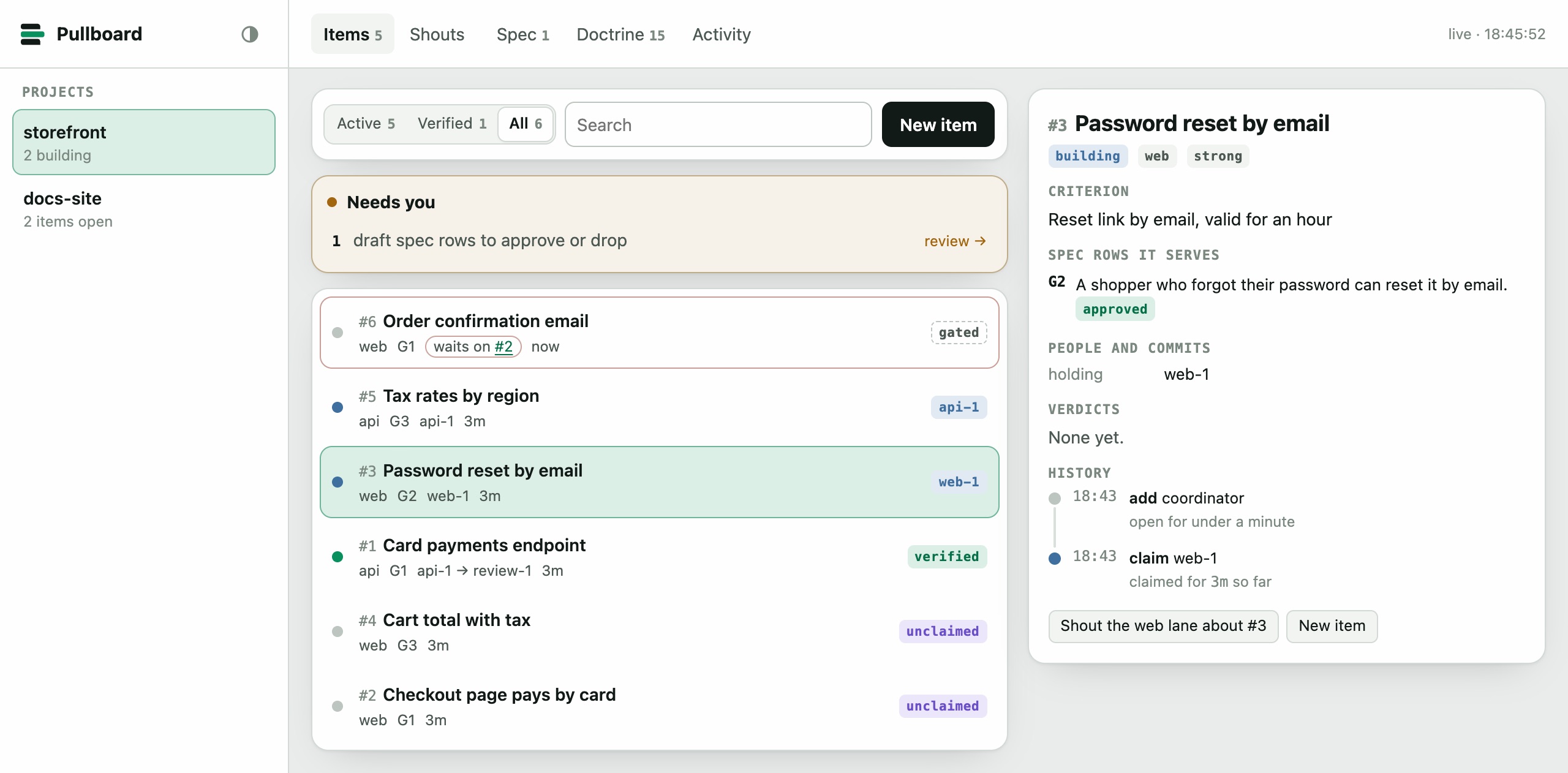Open the Activity tab
This screenshot has width=1568, height=773.
pyautogui.click(x=722, y=34)
